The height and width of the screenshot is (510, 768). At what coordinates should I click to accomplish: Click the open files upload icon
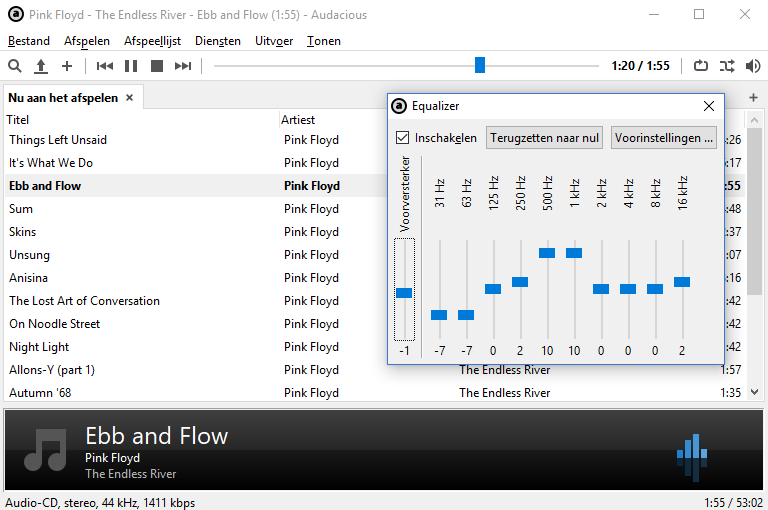click(41, 66)
